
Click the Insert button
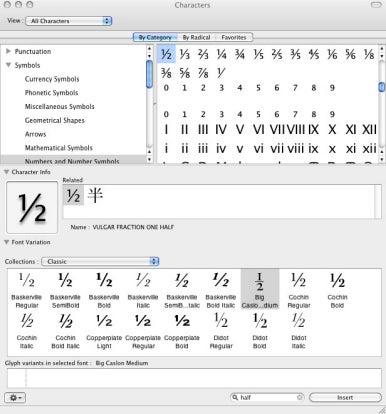(345, 397)
